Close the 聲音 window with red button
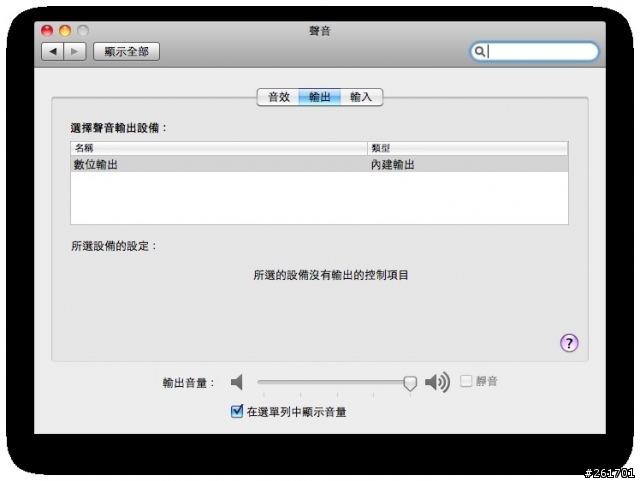 pyautogui.click(x=47, y=31)
